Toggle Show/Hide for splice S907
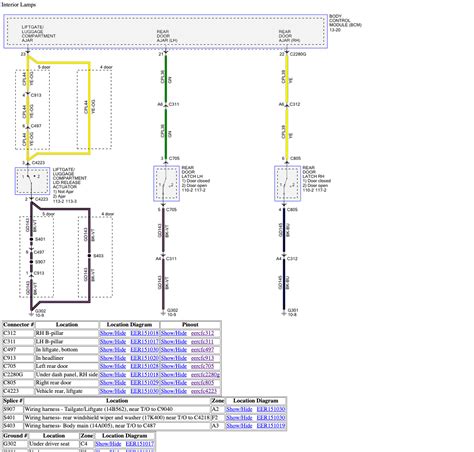This screenshot has width=474, height=452. coord(239,409)
